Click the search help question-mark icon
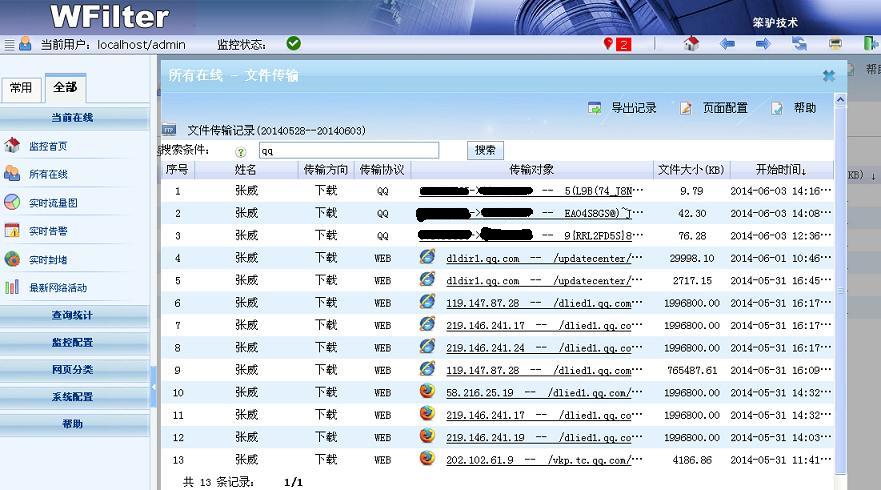This screenshot has width=881, height=490. coord(241,151)
